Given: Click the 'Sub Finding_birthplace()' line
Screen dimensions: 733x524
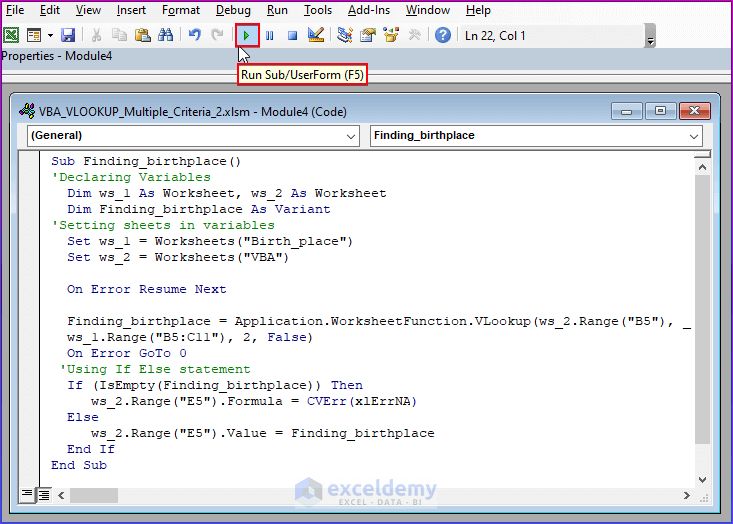Looking at the screenshot, I should (146, 161).
